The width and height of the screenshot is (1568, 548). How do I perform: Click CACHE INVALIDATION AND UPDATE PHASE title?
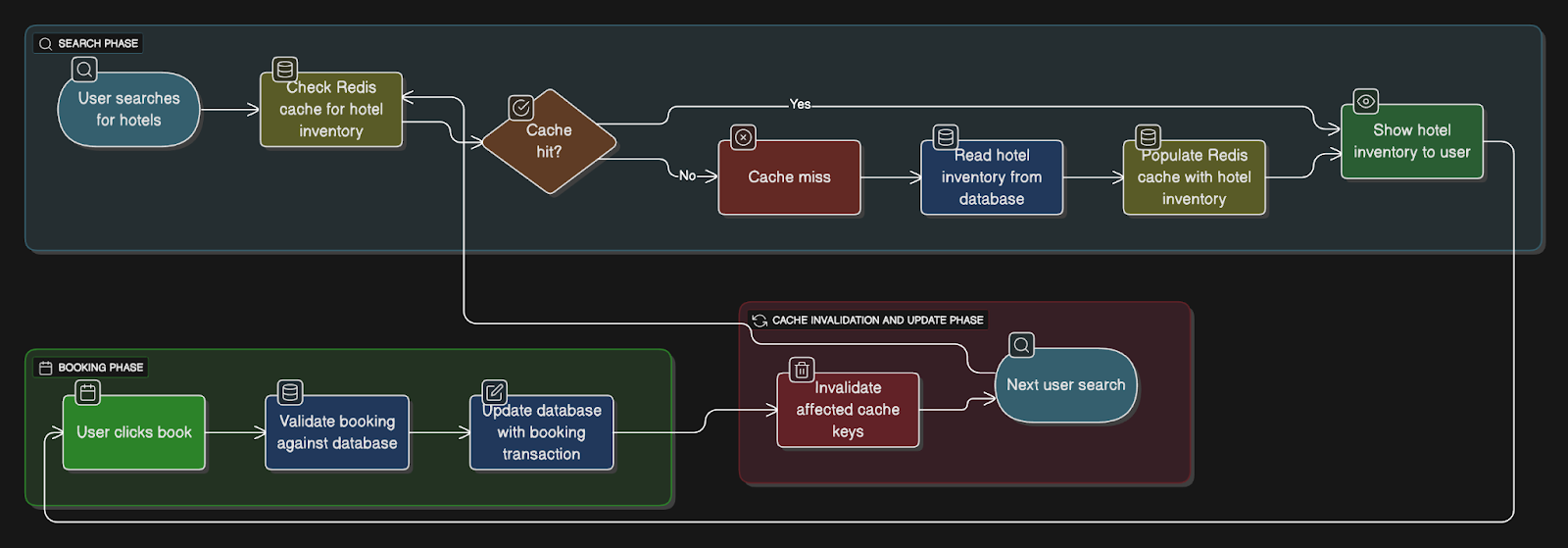878,321
